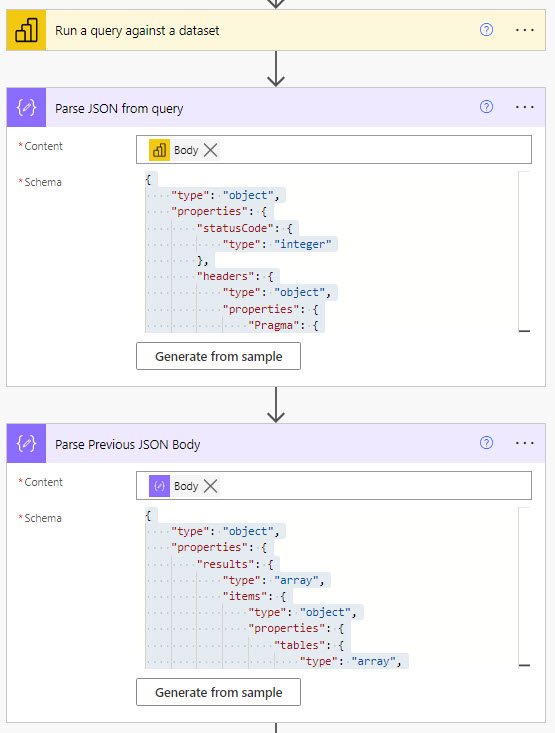555x733 pixels.
Task: Click inside first Schema editor on statusCode
Action: pos(235,228)
